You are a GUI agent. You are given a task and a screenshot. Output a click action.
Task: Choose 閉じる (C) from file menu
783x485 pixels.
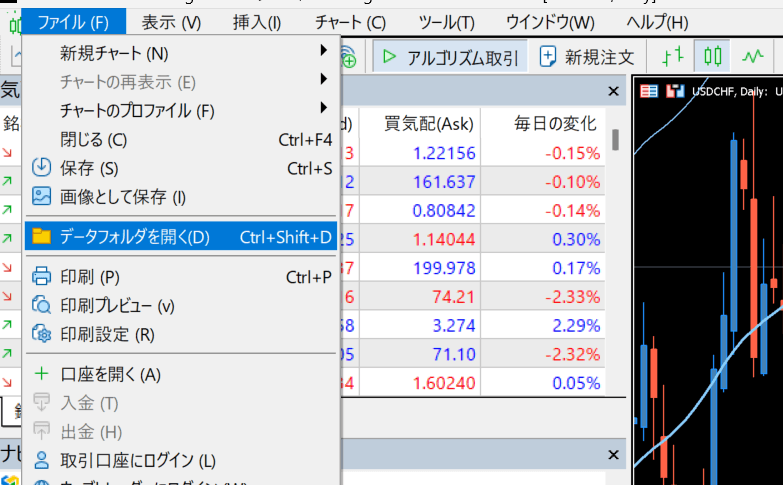tap(181, 139)
